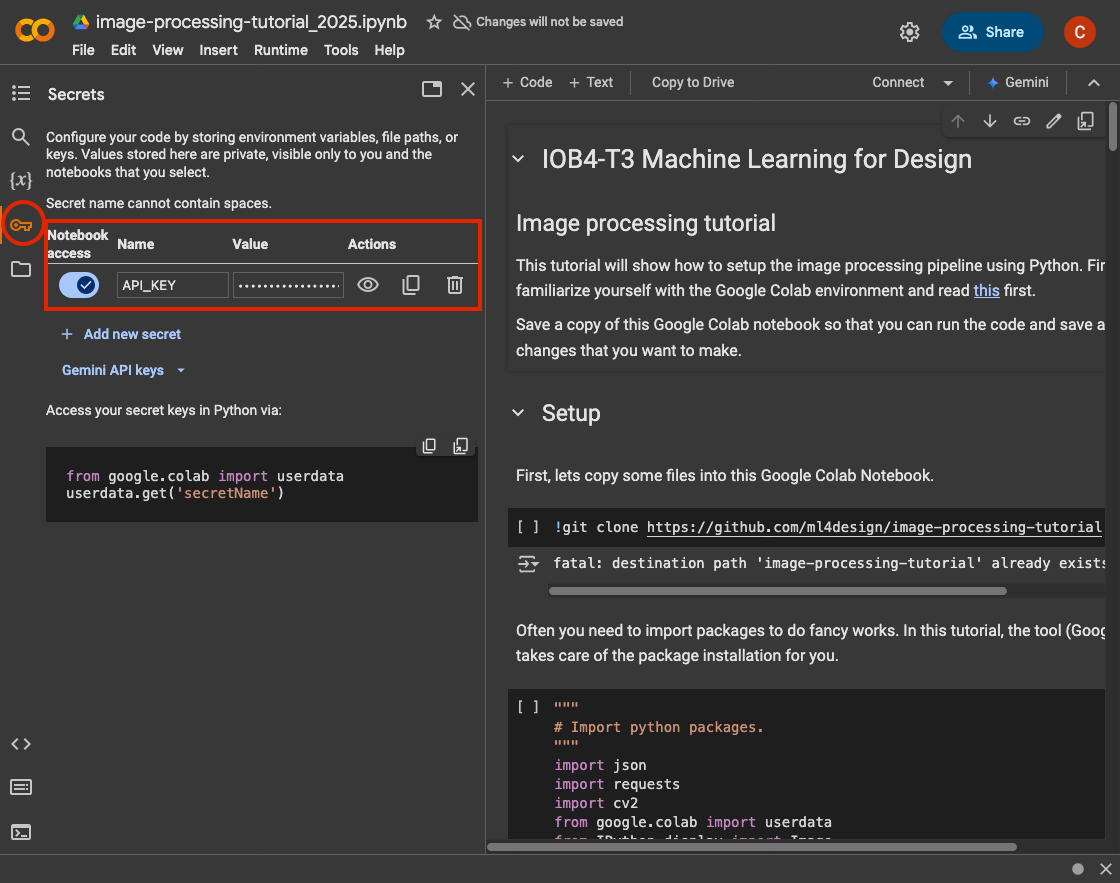Toggle Notebook access for API_KEY
The height and width of the screenshot is (883, 1120).
(79, 285)
